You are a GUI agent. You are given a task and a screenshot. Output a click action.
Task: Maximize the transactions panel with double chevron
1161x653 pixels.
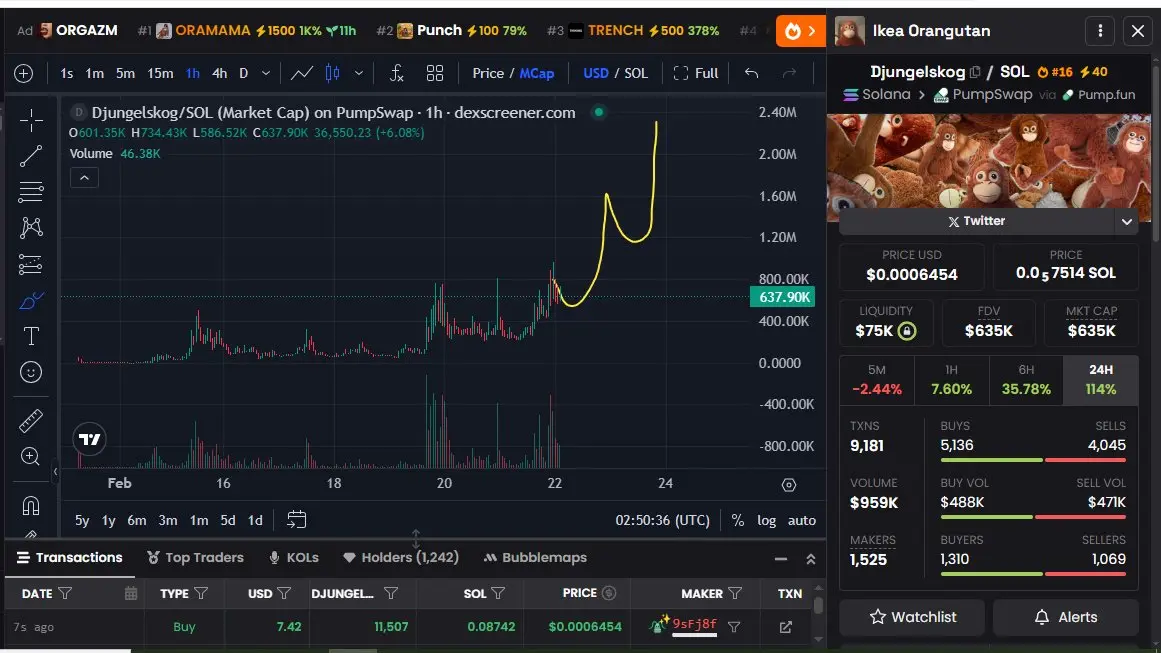[x=811, y=559]
